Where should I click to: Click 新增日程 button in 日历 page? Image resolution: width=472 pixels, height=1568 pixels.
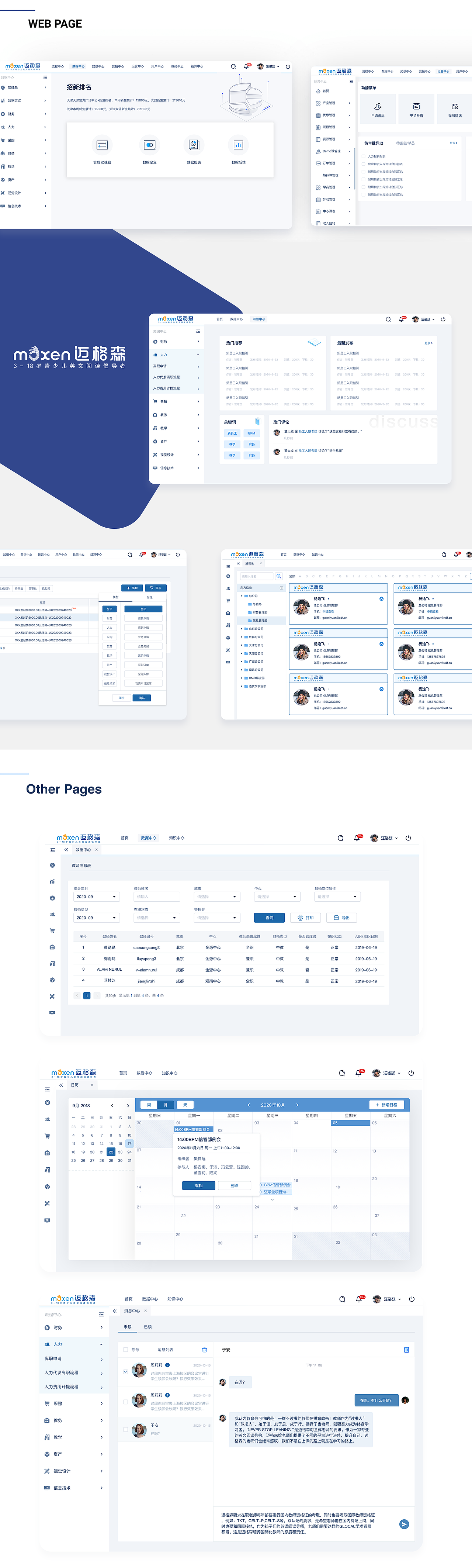tap(387, 1105)
